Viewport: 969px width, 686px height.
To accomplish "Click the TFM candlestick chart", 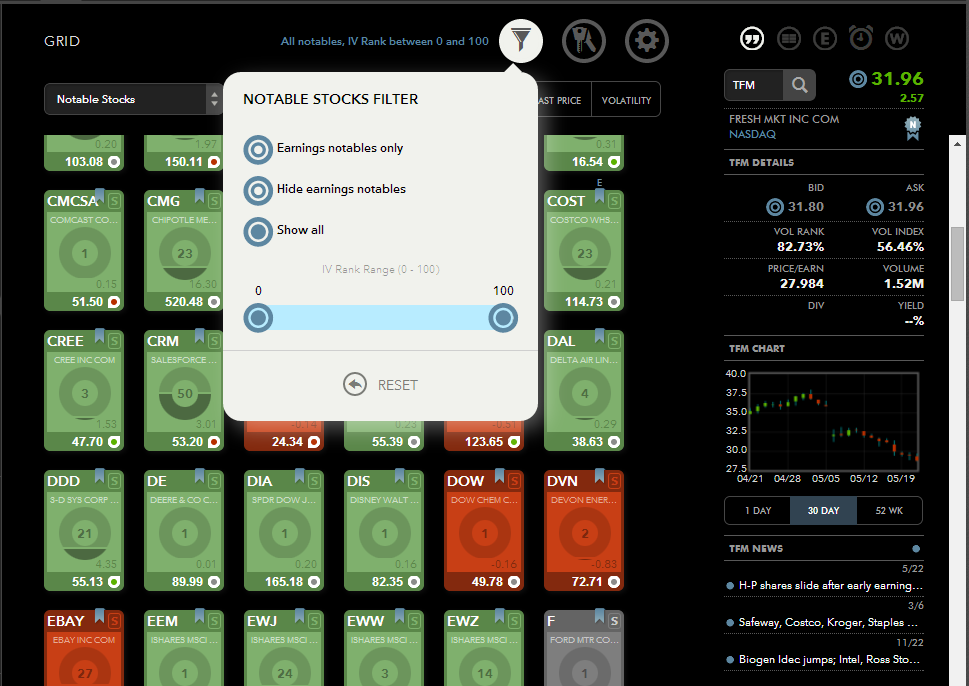I will (x=833, y=421).
